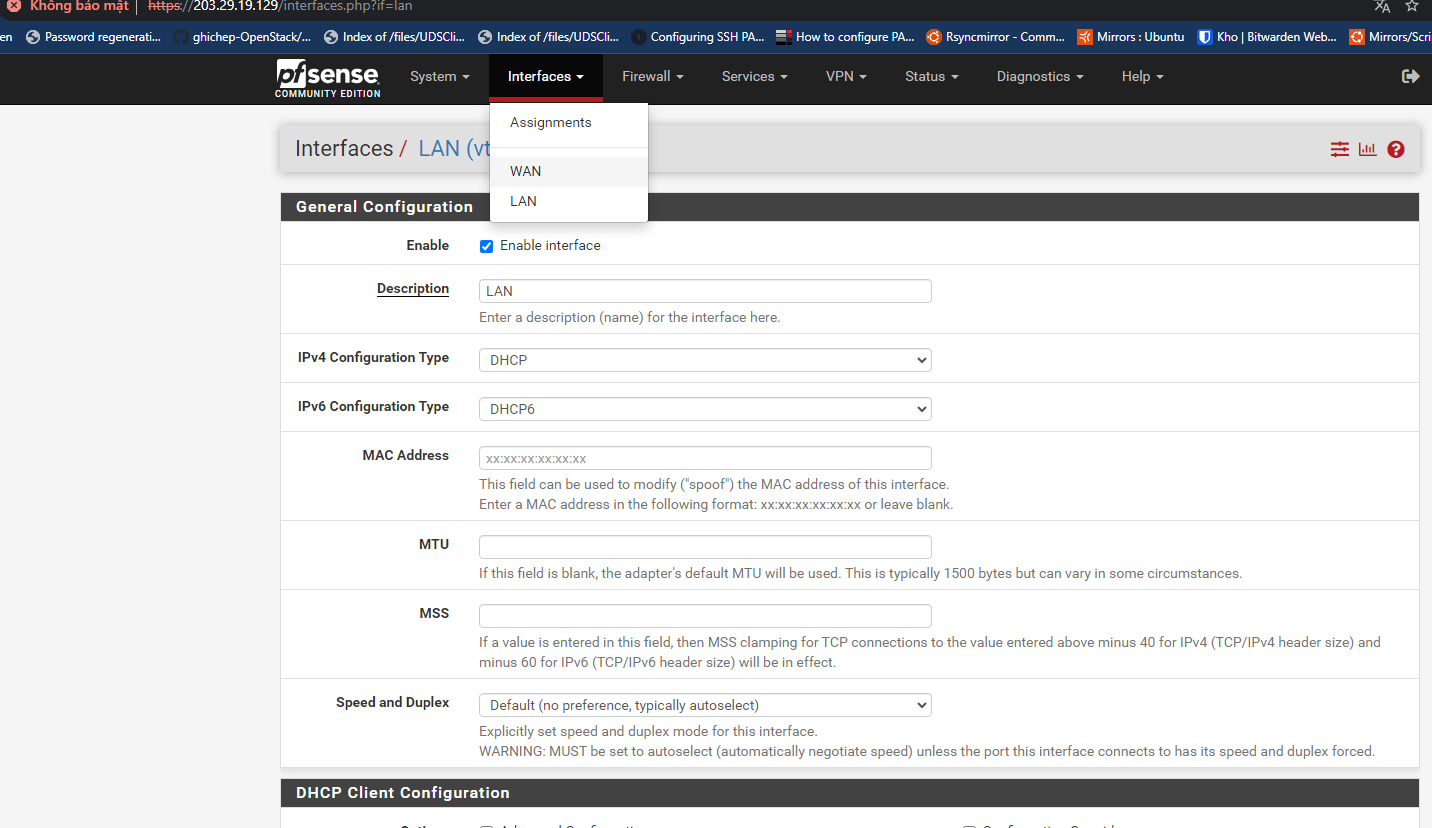Click the pfSense Community Edition logo
This screenshot has width=1432, height=828.
click(x=328, y=78)
